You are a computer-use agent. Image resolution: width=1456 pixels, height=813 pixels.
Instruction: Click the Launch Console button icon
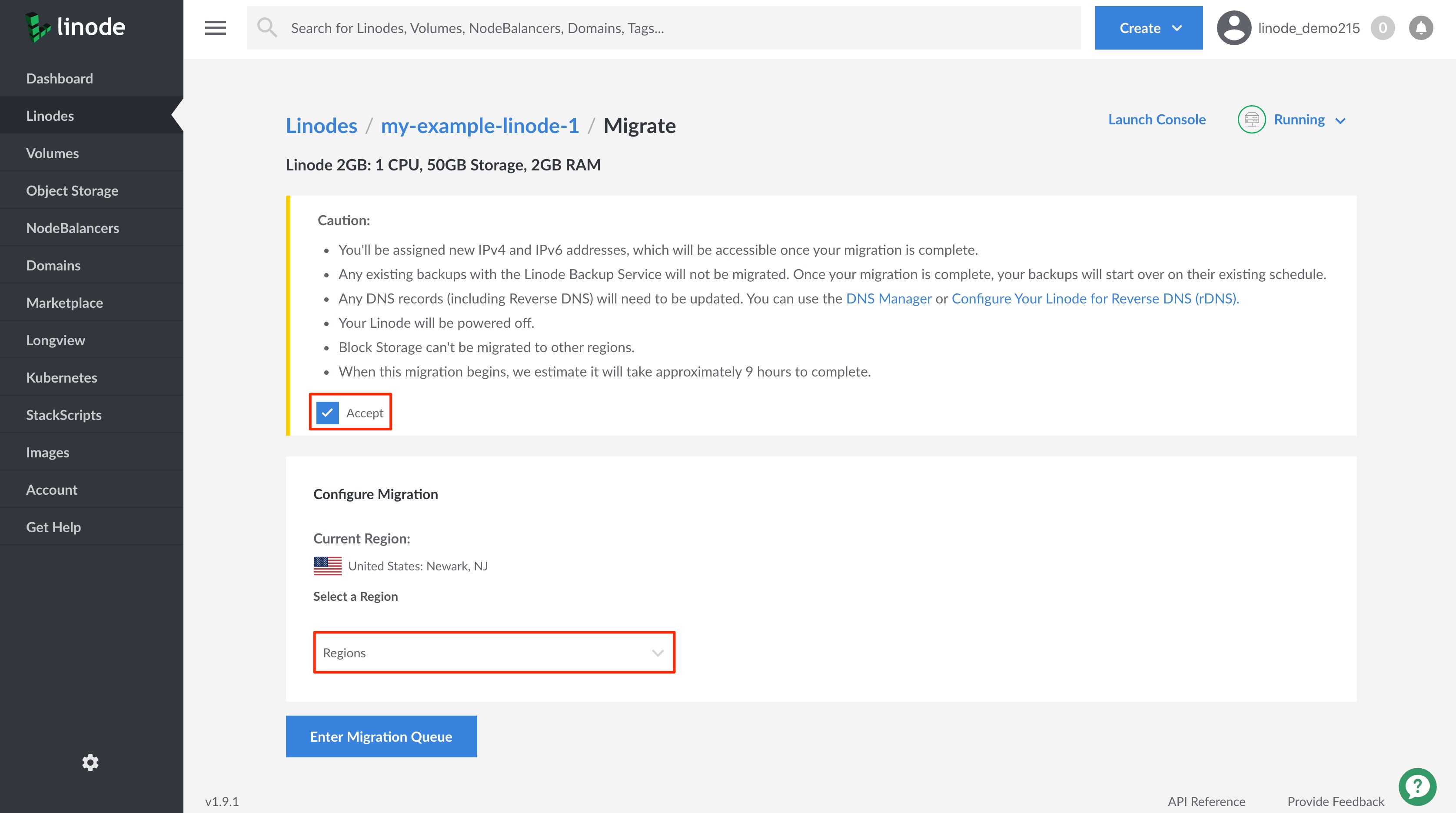(x=1157, y=119)
